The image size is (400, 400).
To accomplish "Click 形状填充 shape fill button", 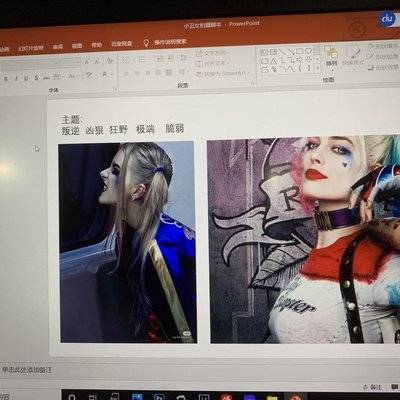I will (383, 46).
